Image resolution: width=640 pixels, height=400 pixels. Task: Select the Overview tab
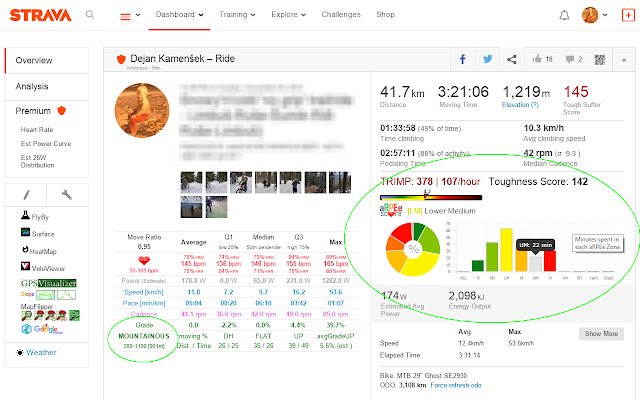(47, 60)
